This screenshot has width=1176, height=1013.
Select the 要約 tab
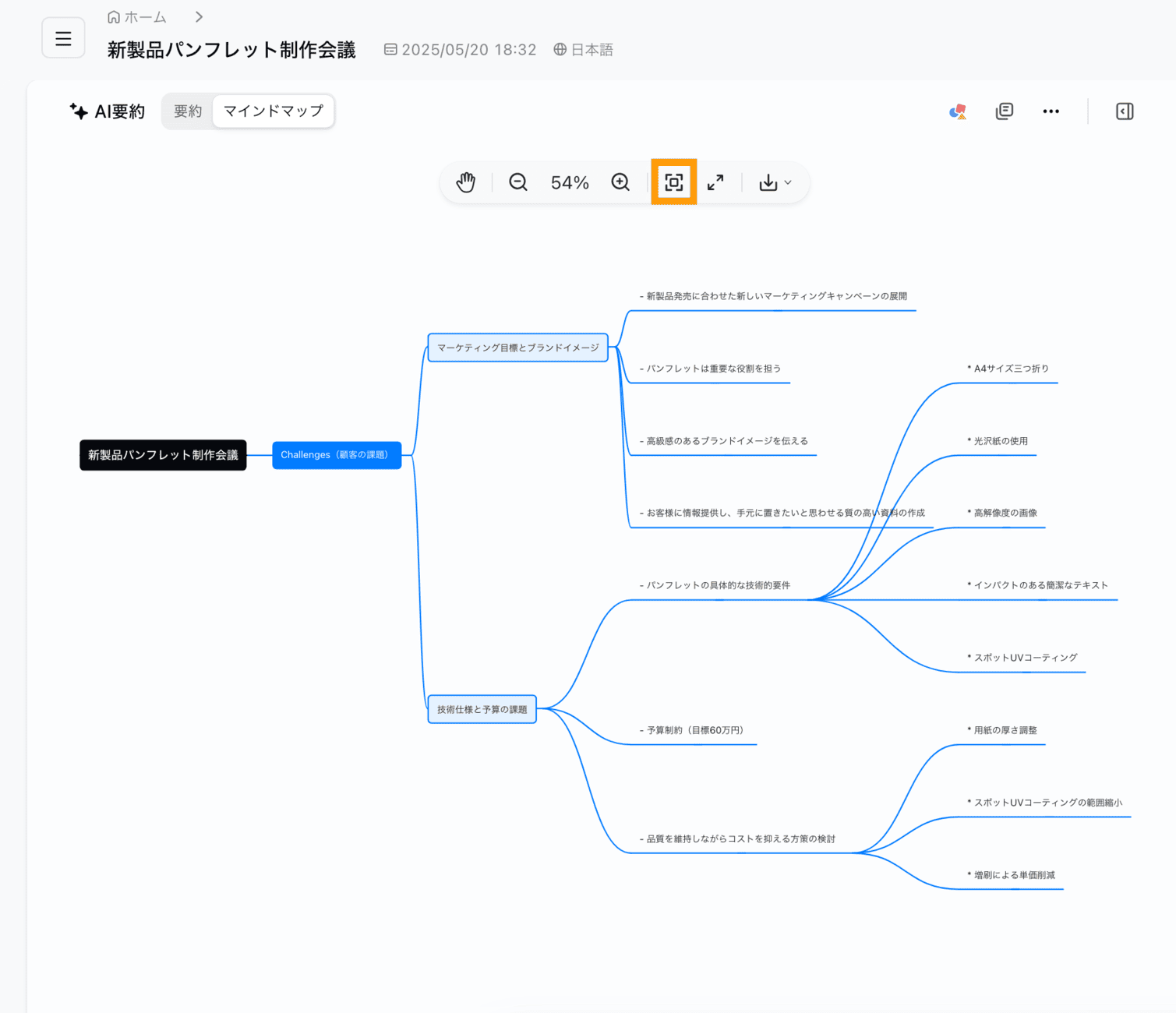(188, 111)
